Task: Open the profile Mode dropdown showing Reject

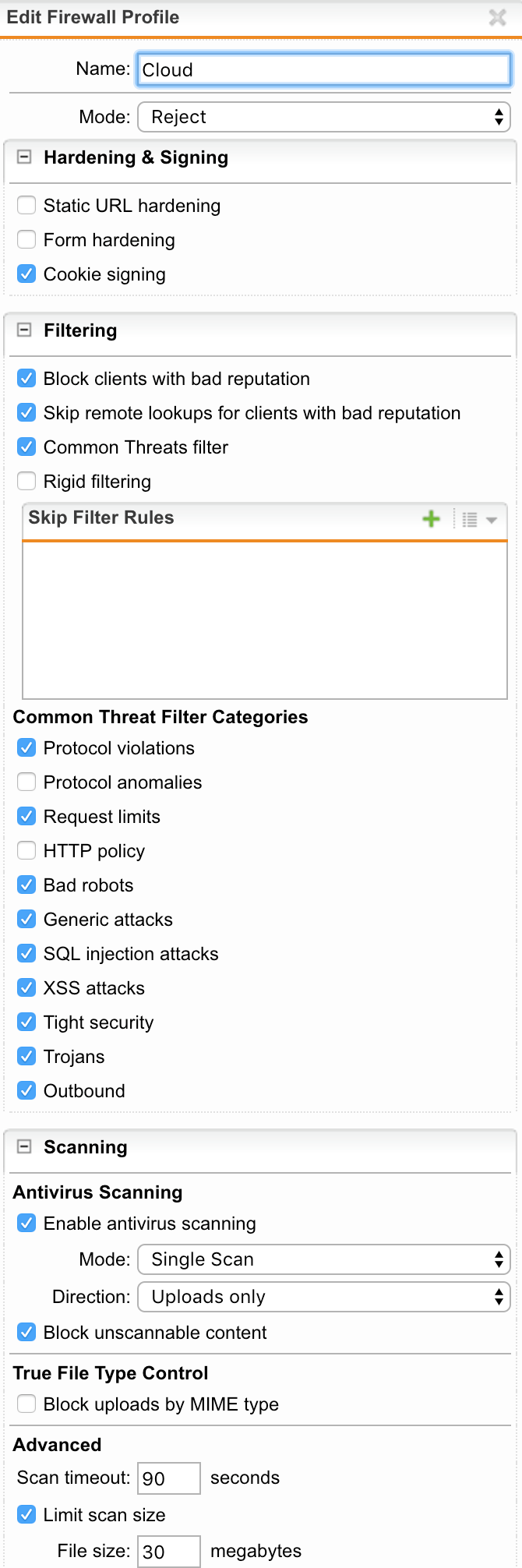Action: click(x=324, y=117)
